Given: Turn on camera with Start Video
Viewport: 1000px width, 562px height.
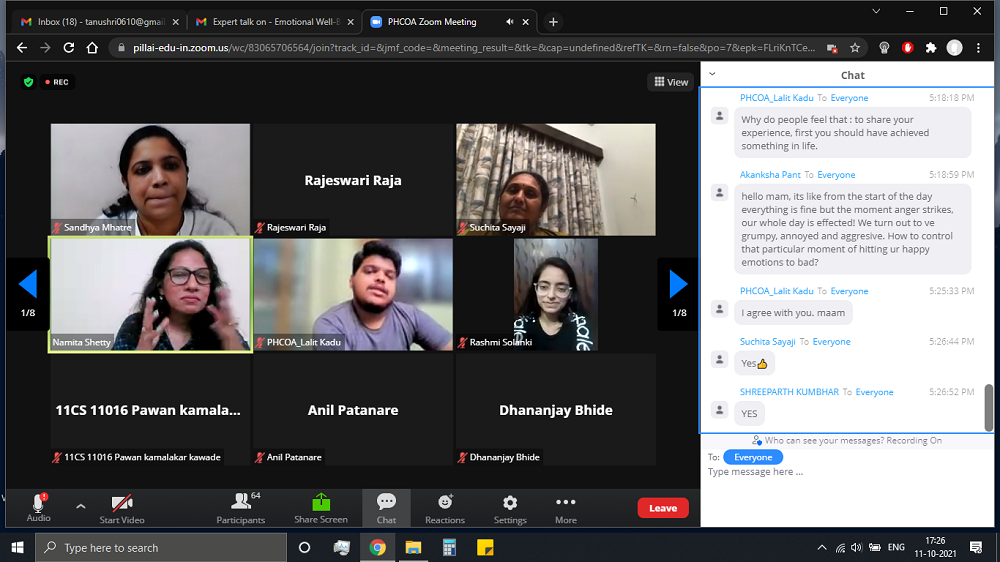Looking at the screenshot, I should click(x=122, y=504).
